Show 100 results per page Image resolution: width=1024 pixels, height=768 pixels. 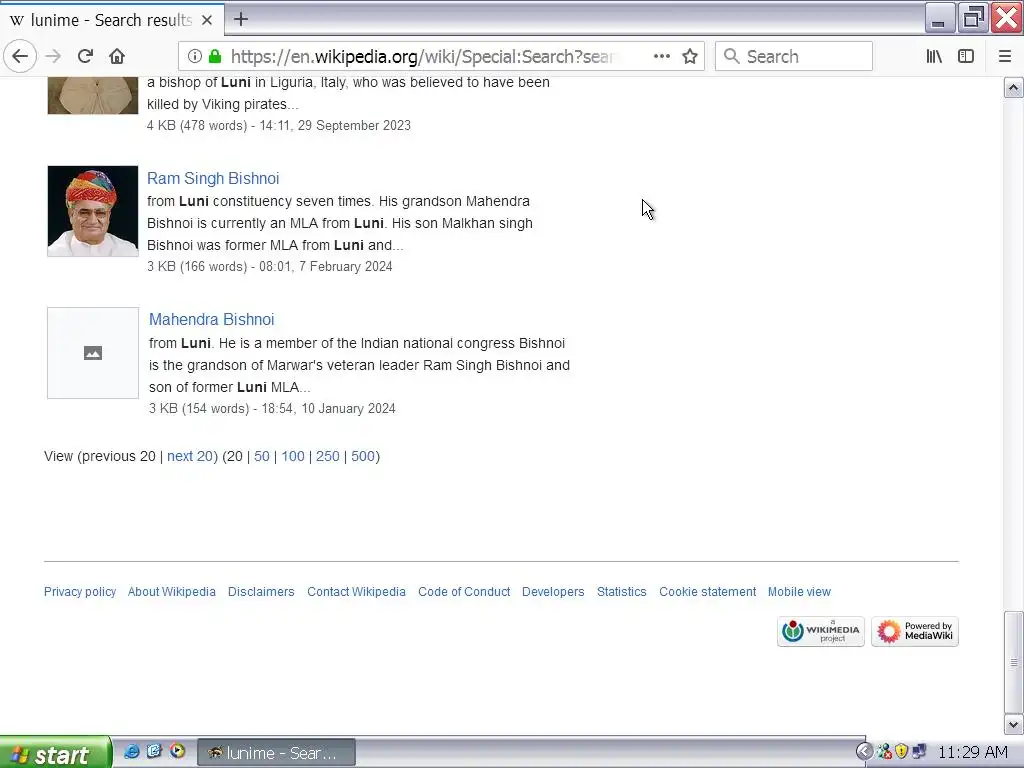click(x=293, y=456)
